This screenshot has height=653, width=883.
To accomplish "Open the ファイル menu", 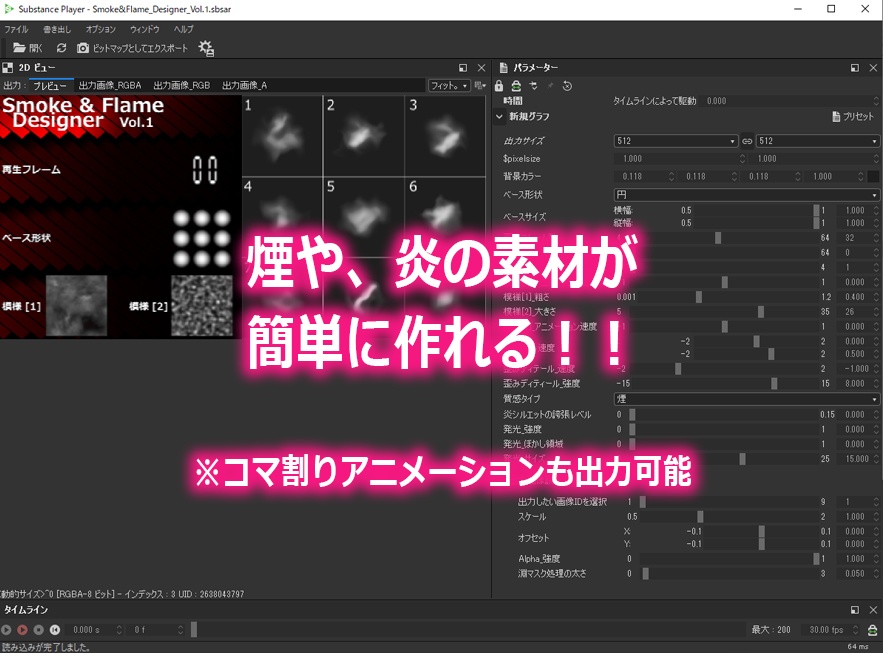I will [16, 29].
